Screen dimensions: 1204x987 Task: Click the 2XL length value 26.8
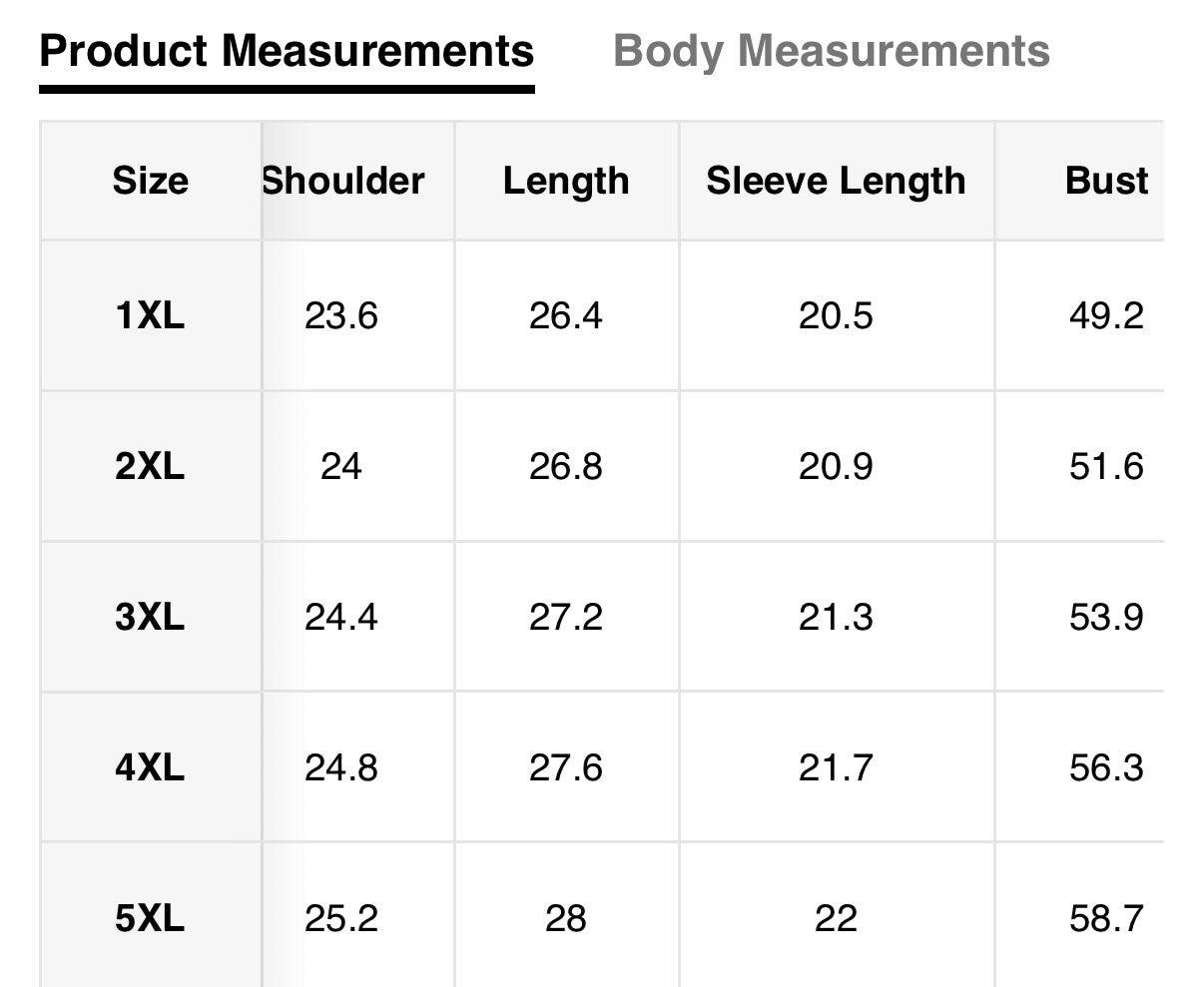tap(566, 466)
